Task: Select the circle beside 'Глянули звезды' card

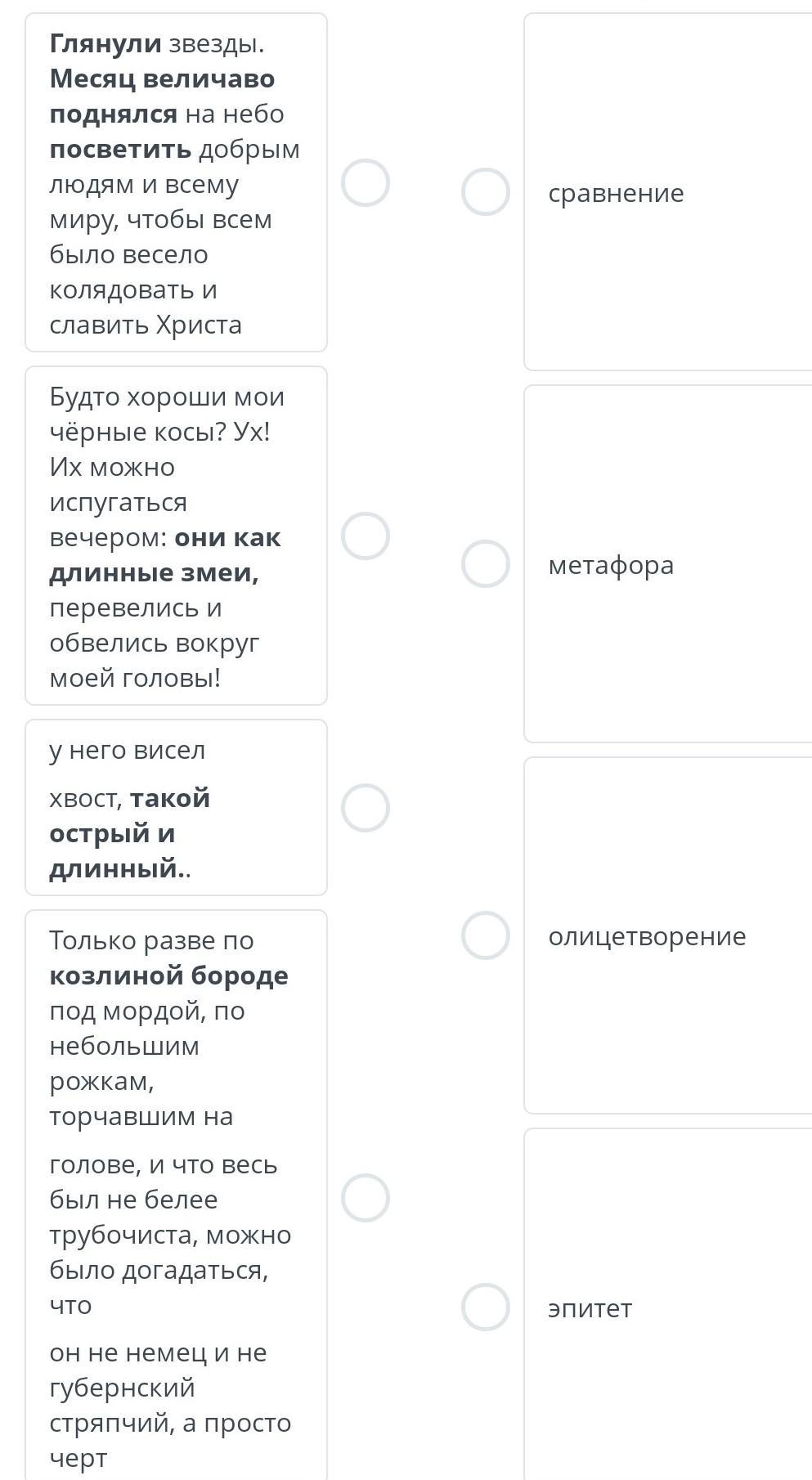Action: [x=365, y=182]
